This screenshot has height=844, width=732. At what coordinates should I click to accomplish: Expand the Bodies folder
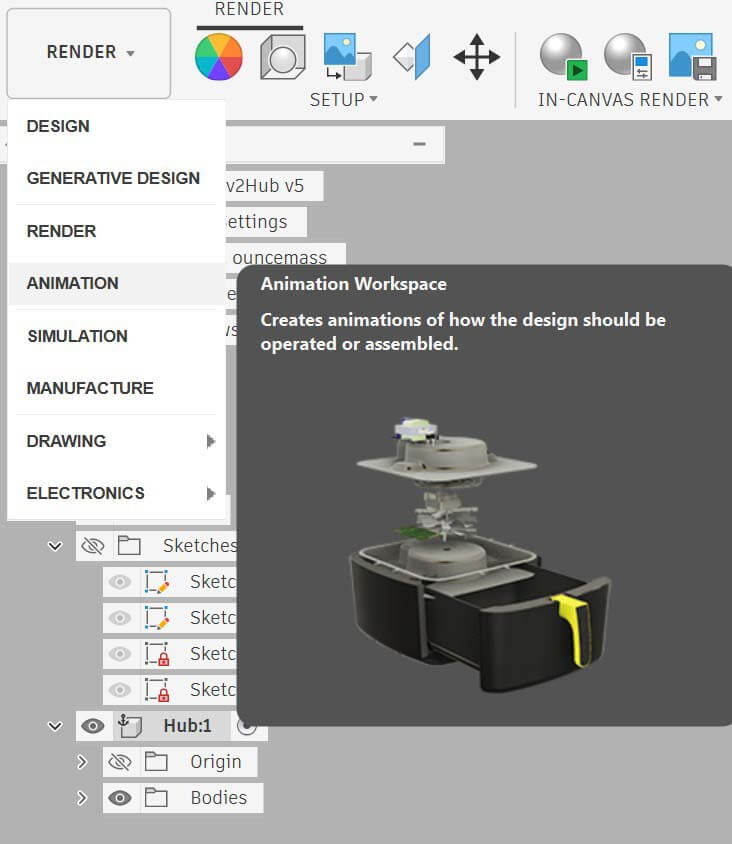tap(82, 798)
